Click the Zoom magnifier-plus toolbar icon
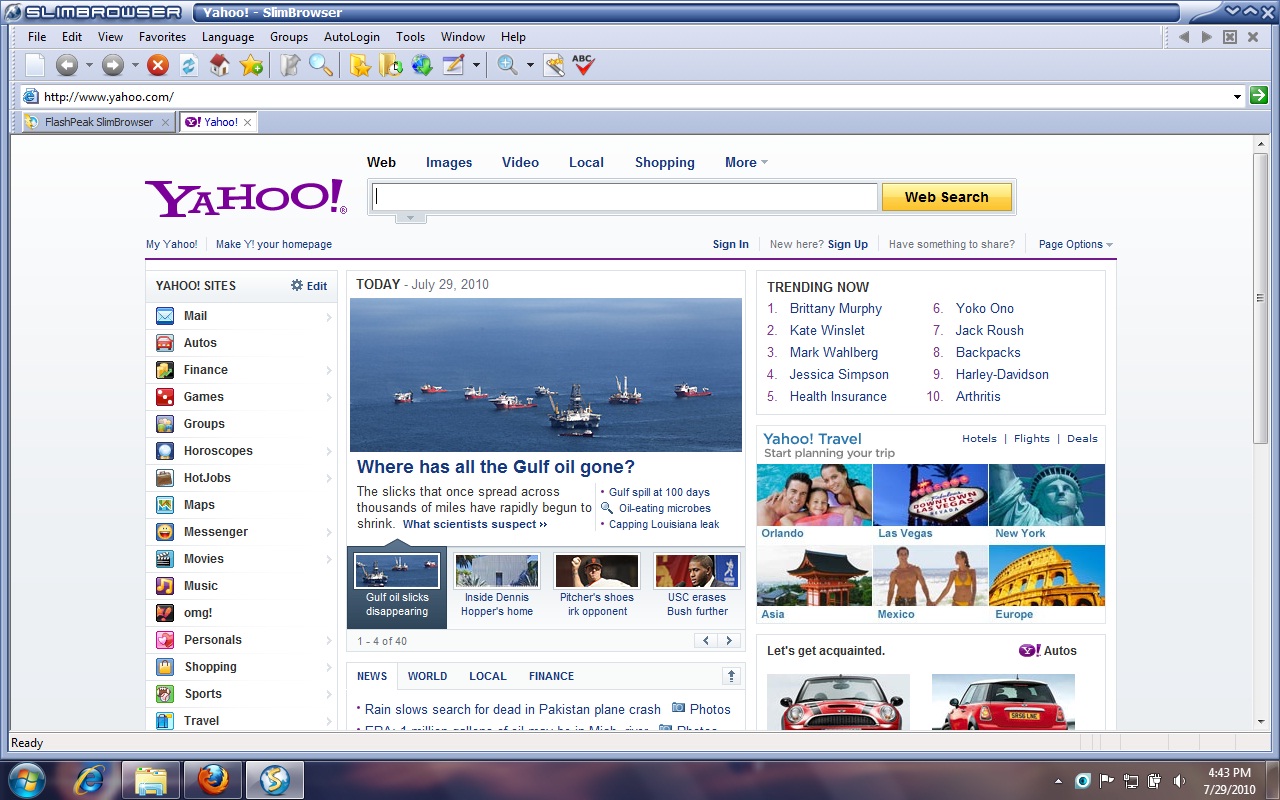The height and width of the screenshot is (800, 1280). click(x=507, y=65)
